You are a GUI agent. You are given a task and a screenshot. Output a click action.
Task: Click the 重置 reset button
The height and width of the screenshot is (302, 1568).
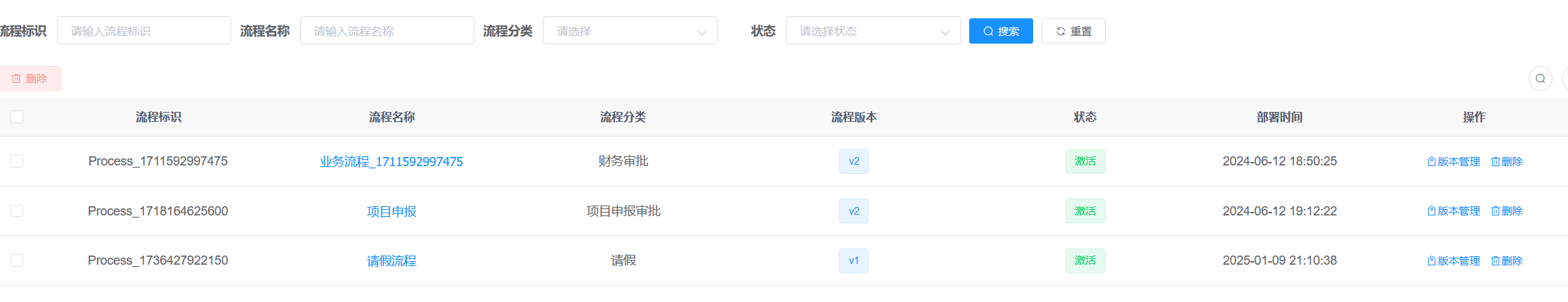click(1073, 31)
